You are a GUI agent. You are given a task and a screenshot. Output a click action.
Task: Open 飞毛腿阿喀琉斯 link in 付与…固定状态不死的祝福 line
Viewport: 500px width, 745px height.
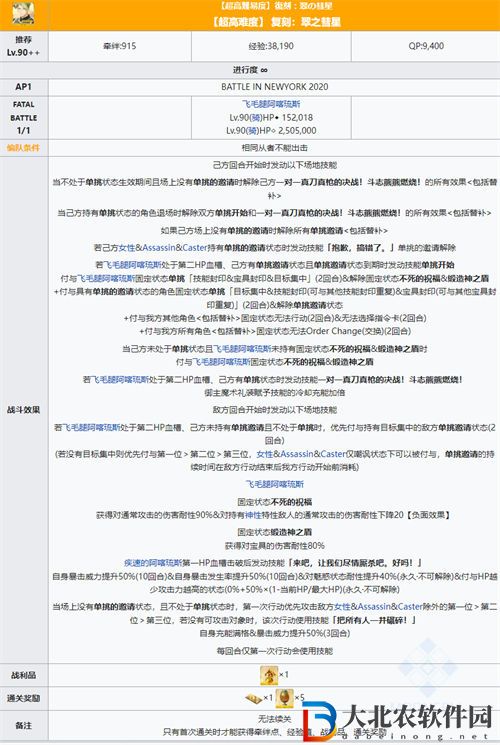[x=221, y=362]
